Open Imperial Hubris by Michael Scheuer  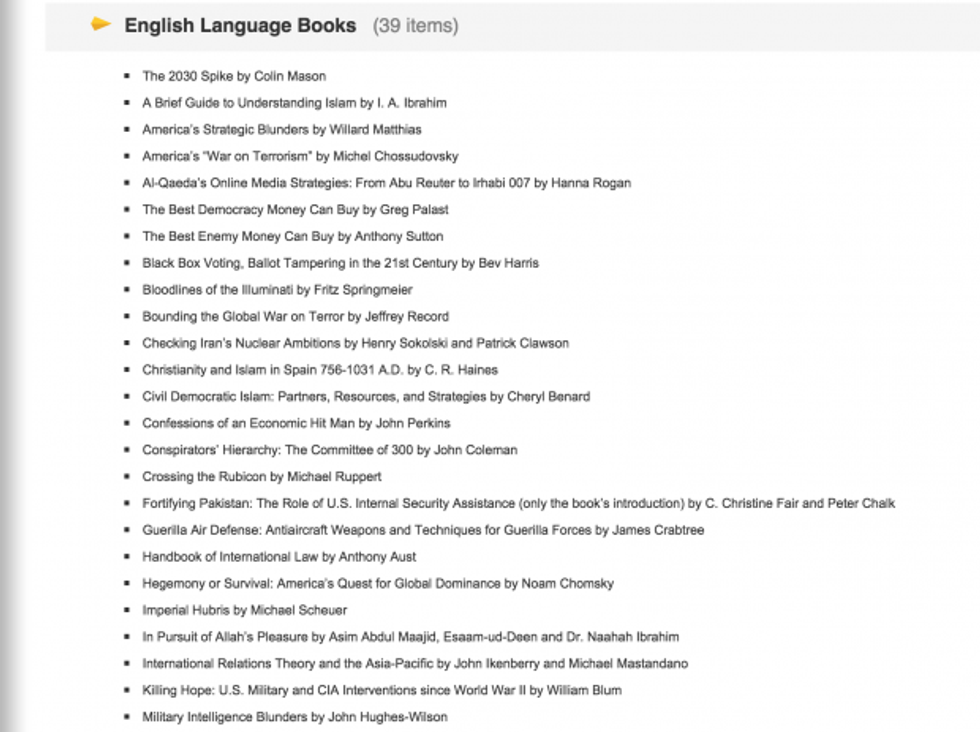coord(244,610)
